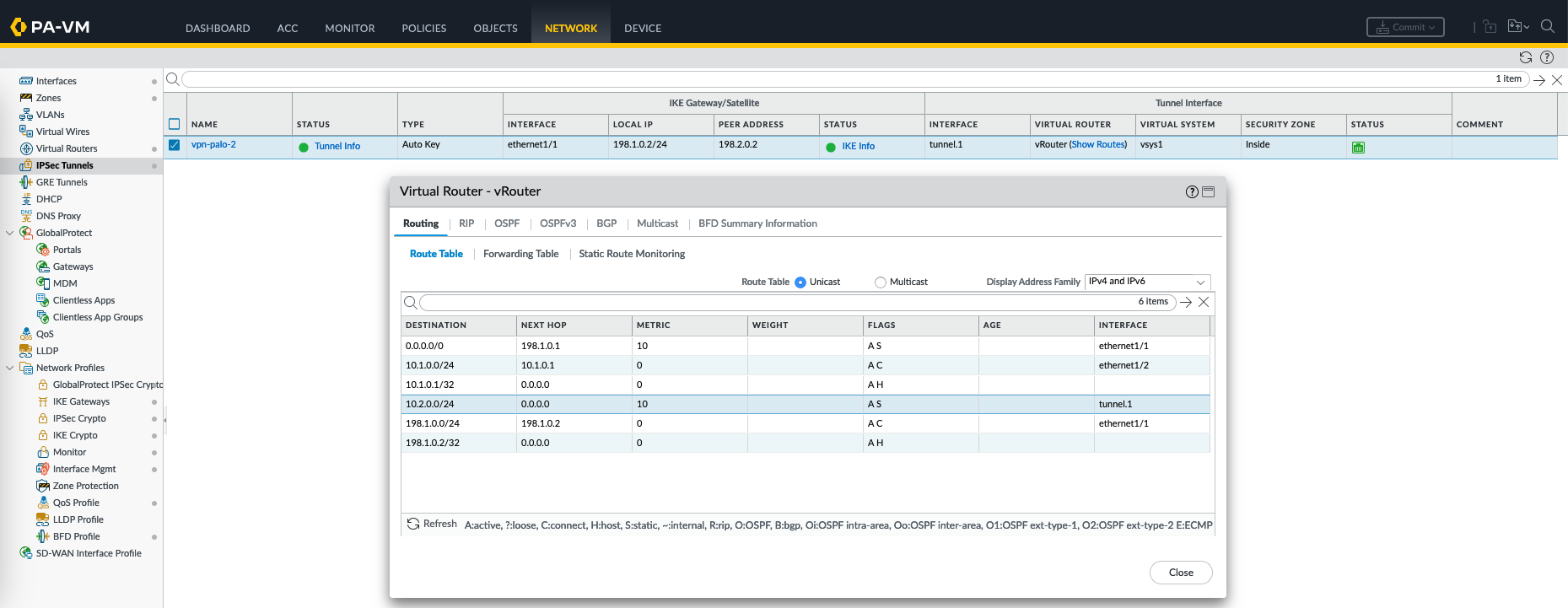Switch to the OSPF tab
1568x608 pixels.
pyautogui.click(x=507, y=223)
